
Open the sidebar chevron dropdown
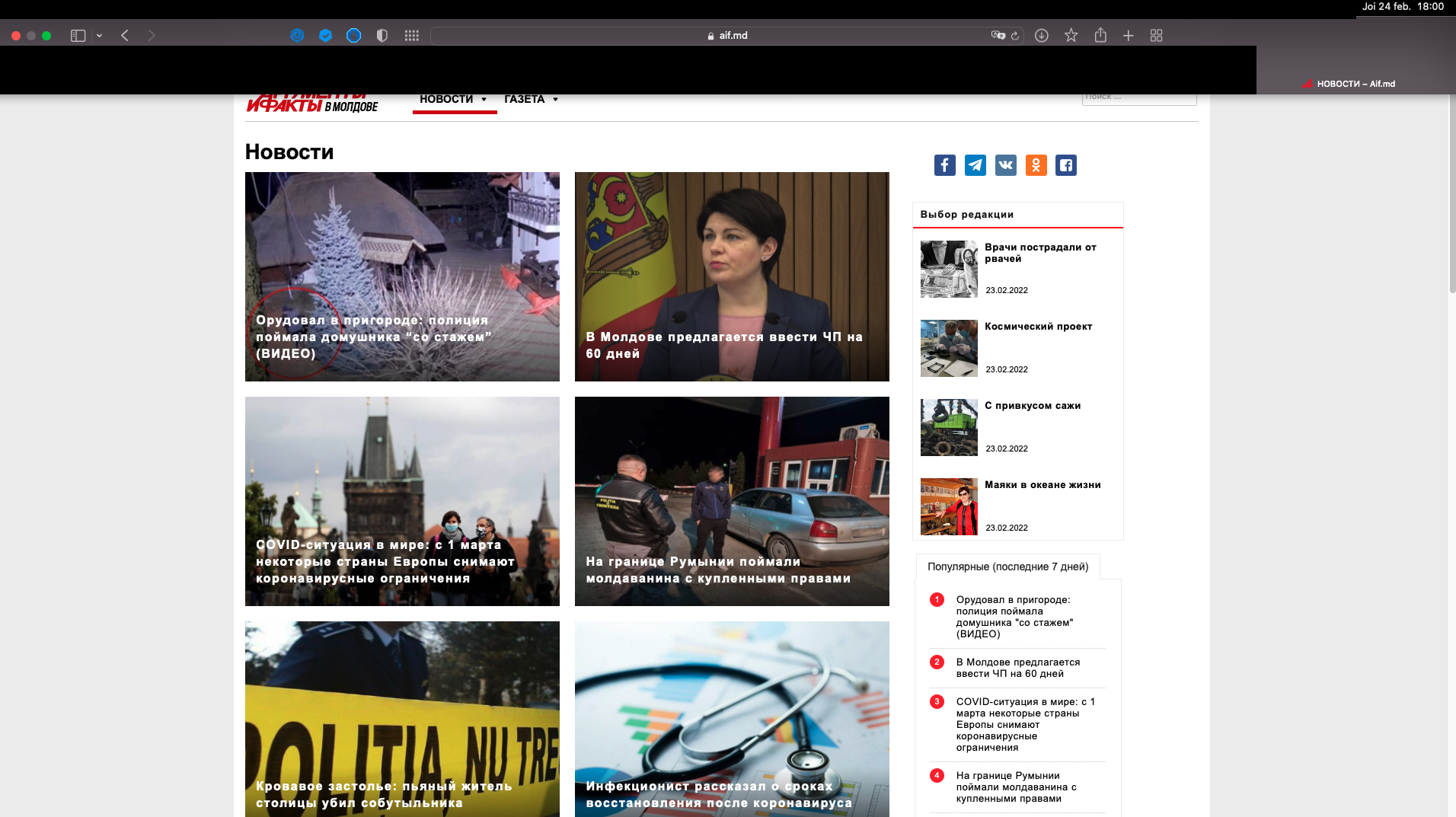[x=99, y=36]
